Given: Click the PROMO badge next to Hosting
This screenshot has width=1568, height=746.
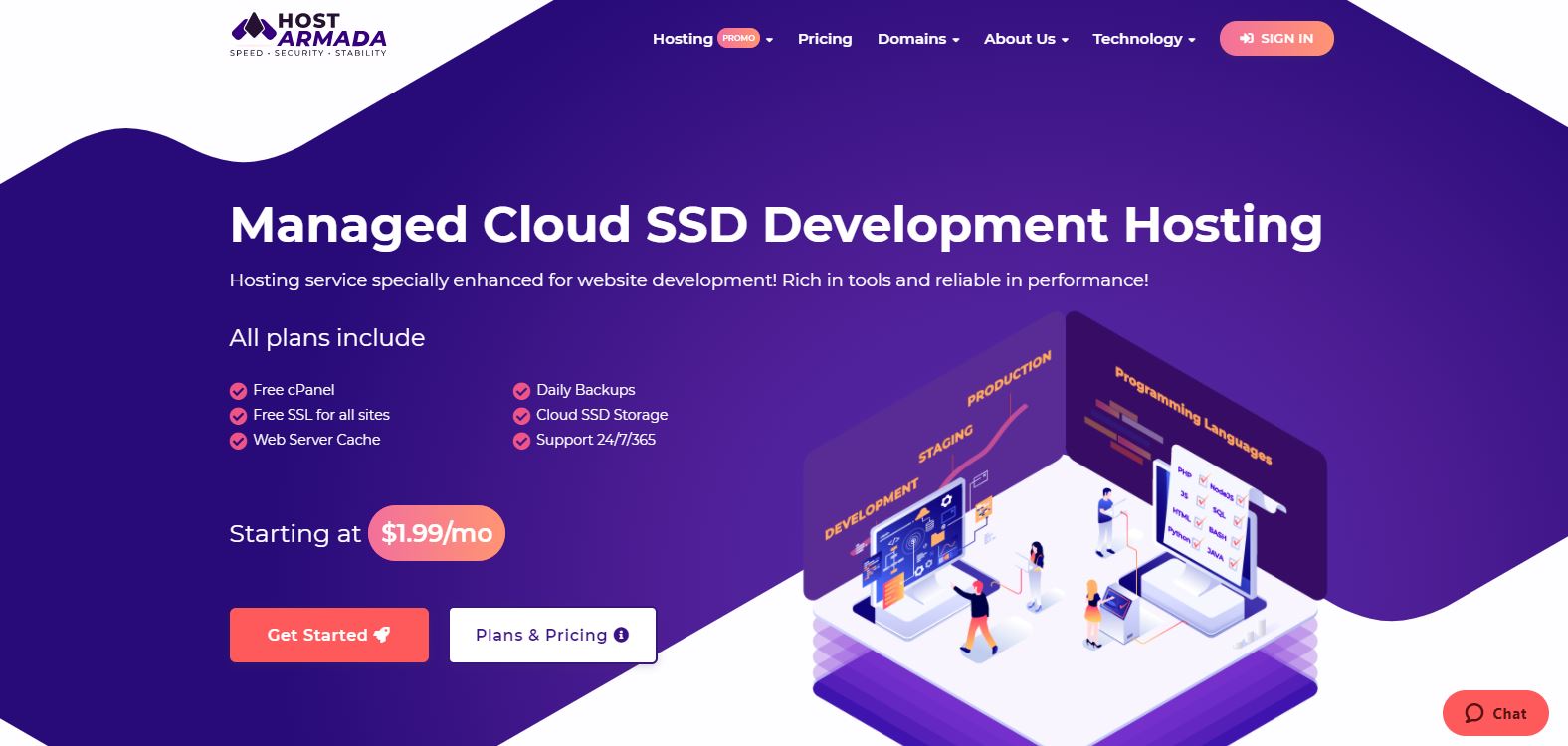Looking at the screenshot, I should click(739, 38).
